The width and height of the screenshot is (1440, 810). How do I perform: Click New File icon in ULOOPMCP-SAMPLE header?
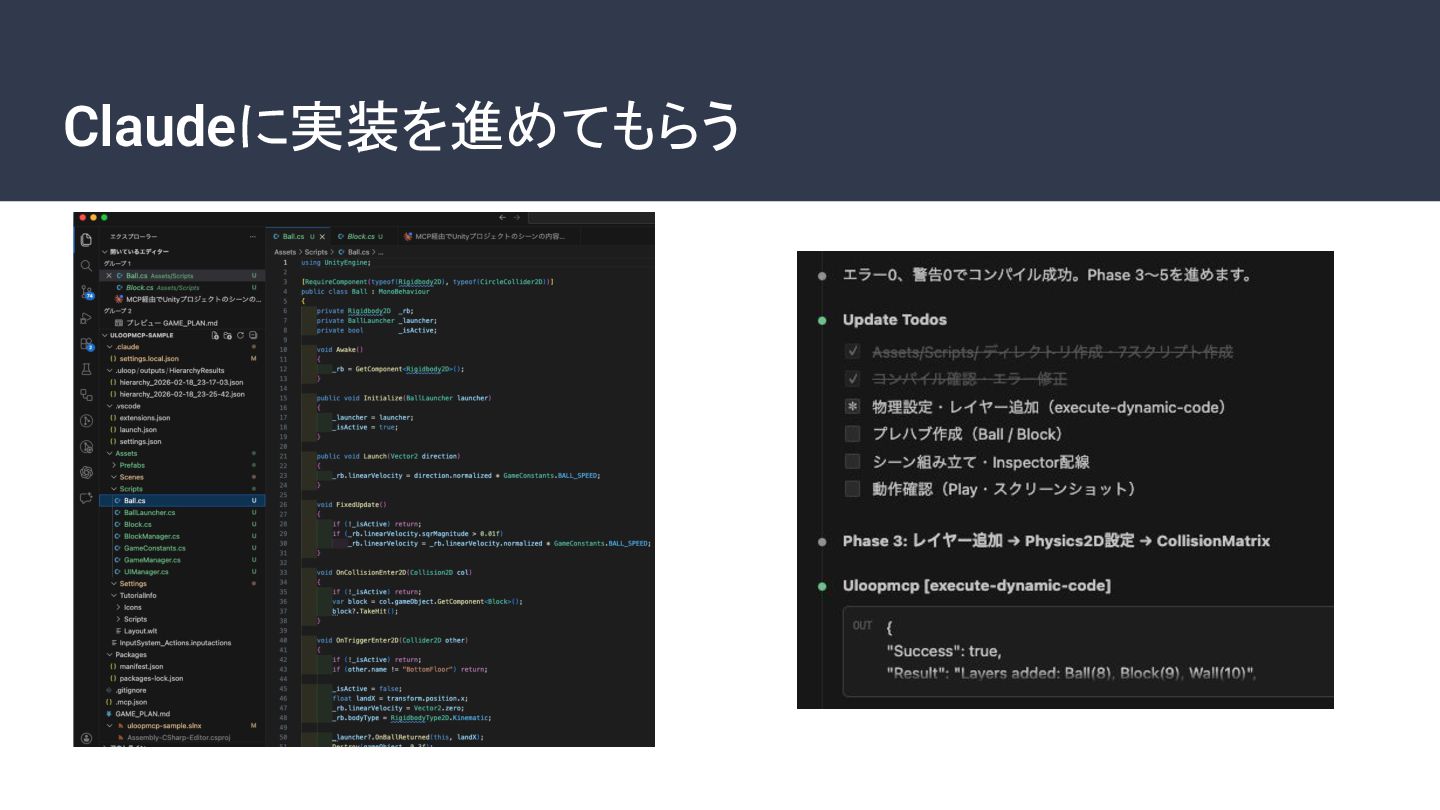215,335
